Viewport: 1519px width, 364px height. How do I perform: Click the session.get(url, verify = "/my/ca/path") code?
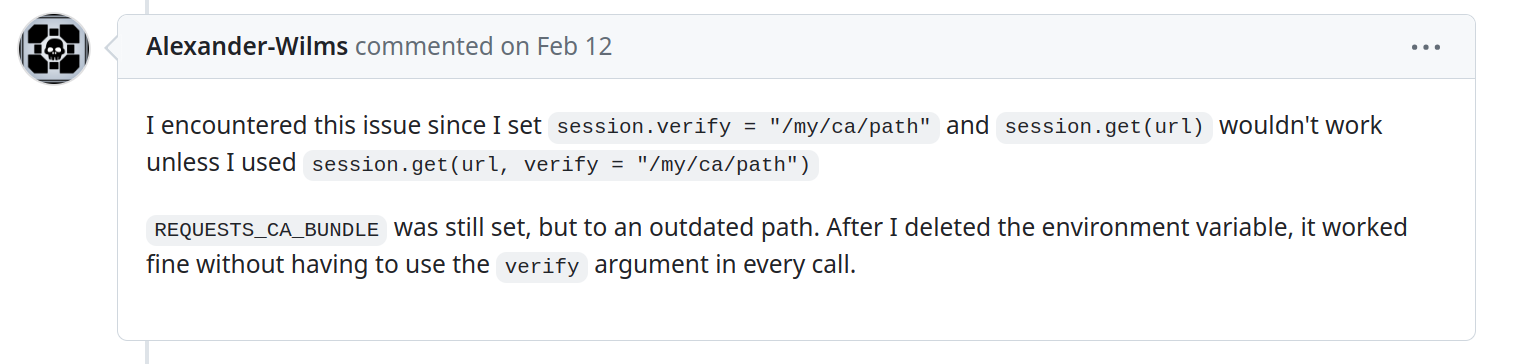tap(560, 165)
